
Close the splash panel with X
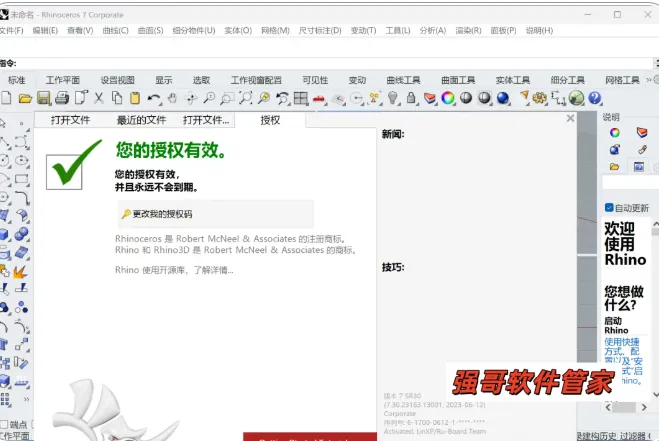click(x=570, y=119)
